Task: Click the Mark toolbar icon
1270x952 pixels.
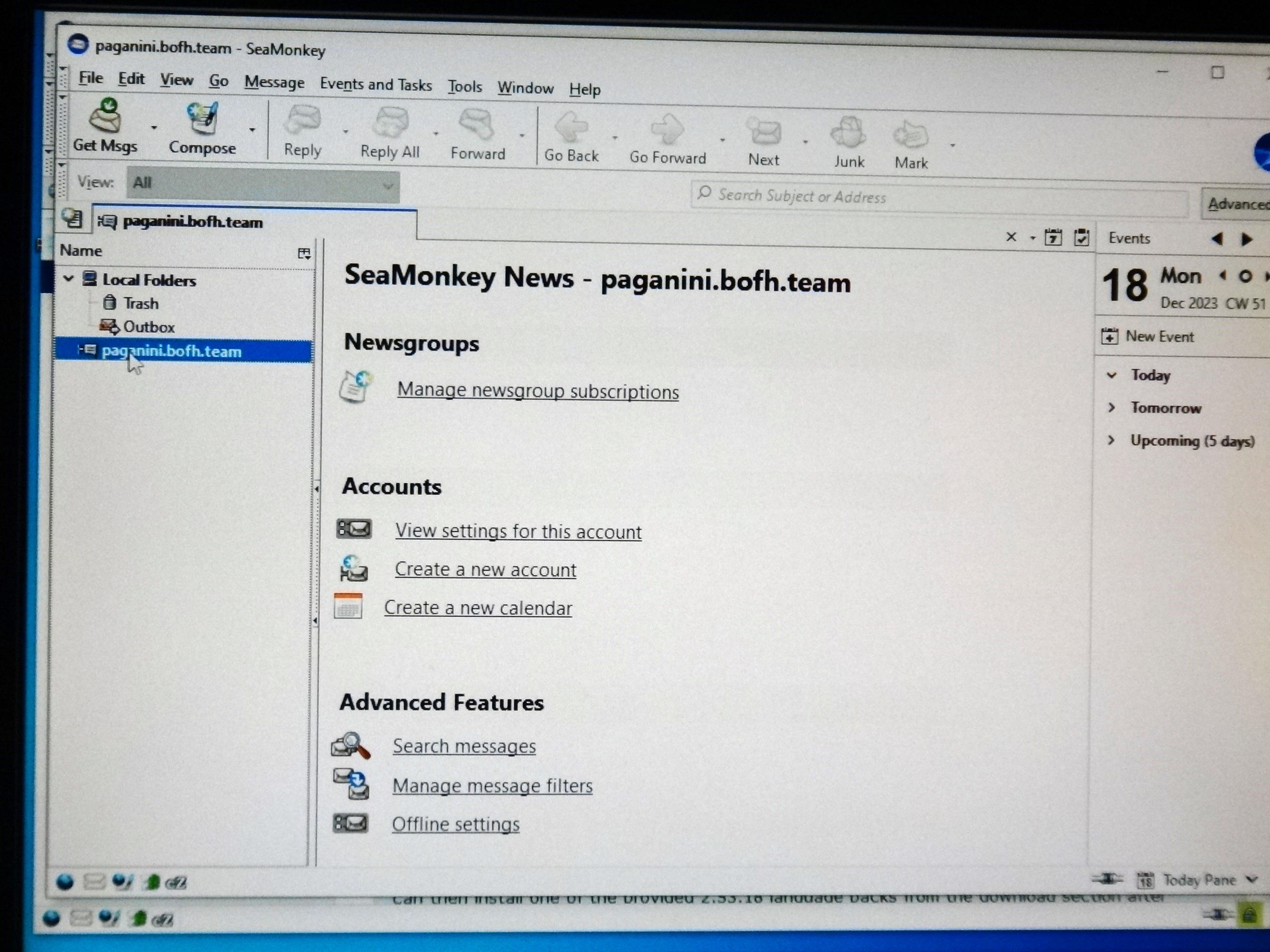Action: pos(911,145)
